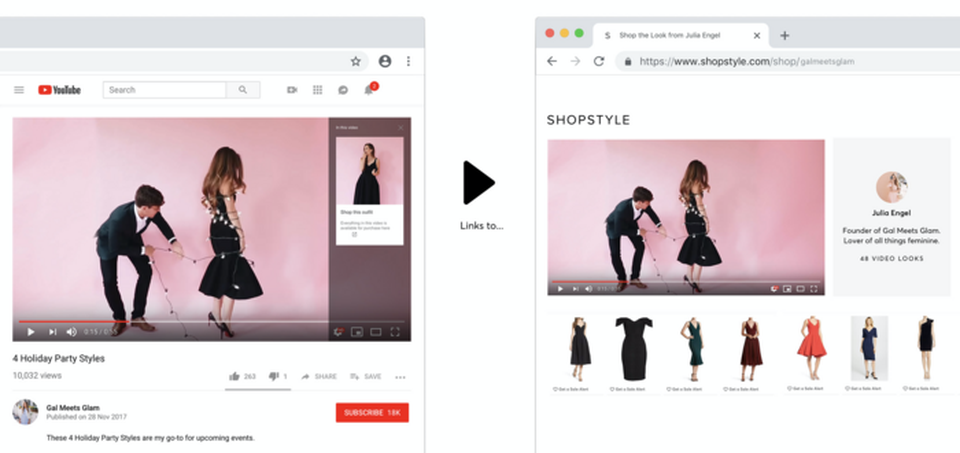Skip next in the ShopStyle video player

coord(575,288)
